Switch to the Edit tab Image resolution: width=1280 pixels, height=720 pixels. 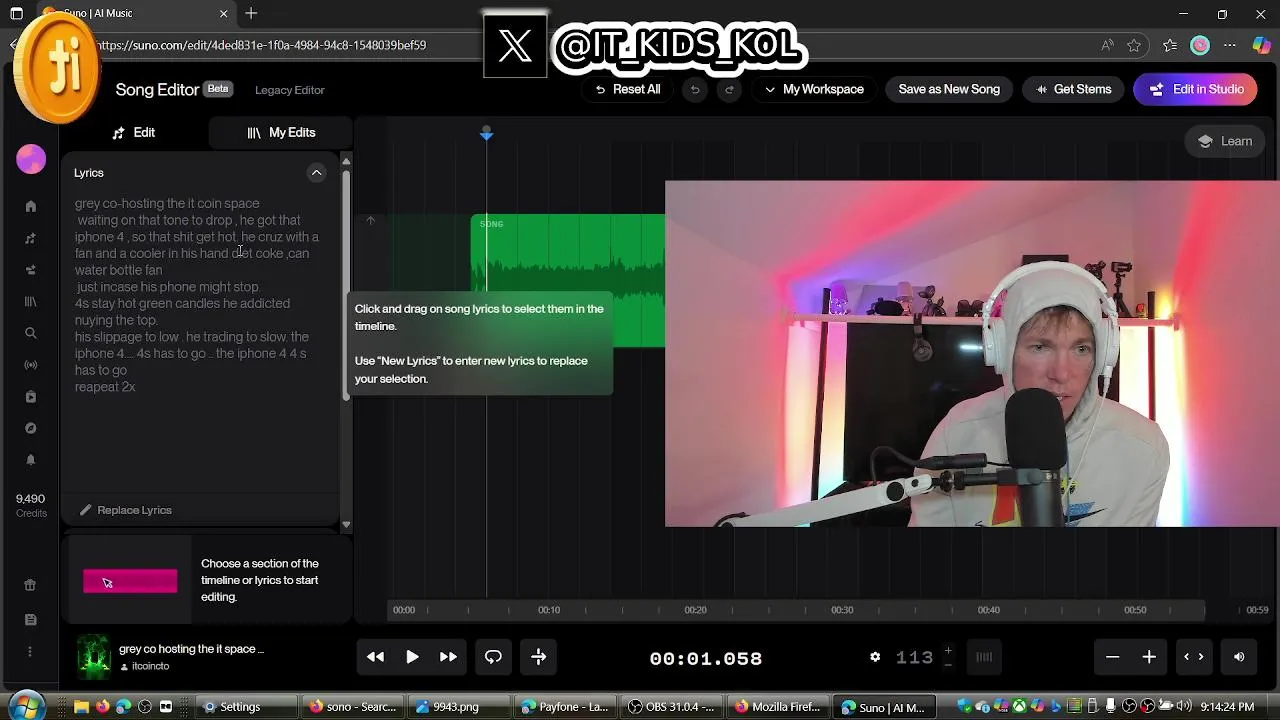(x=134, y=132)
